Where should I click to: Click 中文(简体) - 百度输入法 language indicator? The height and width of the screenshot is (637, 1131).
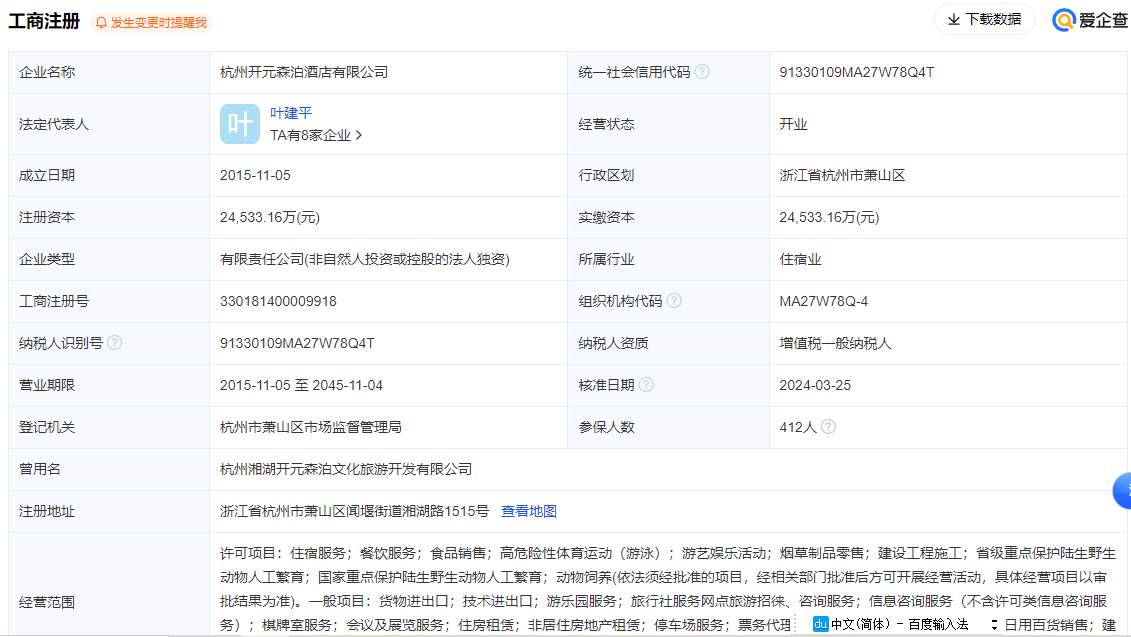[899, 624]
